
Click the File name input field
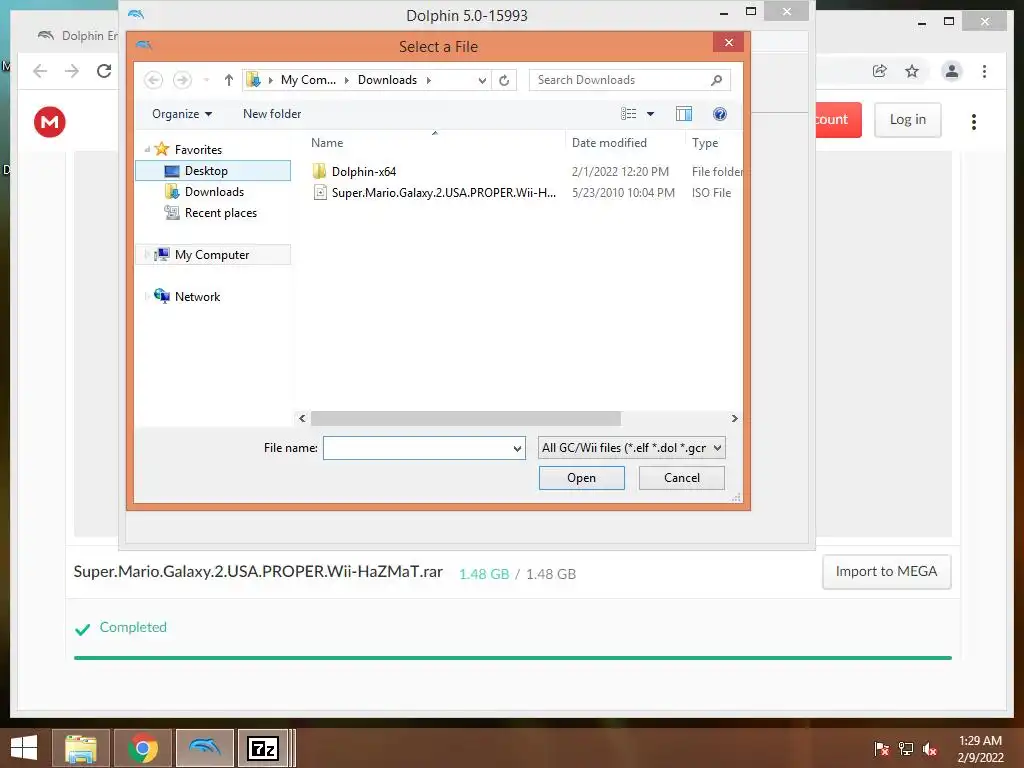tap(417, 448)
